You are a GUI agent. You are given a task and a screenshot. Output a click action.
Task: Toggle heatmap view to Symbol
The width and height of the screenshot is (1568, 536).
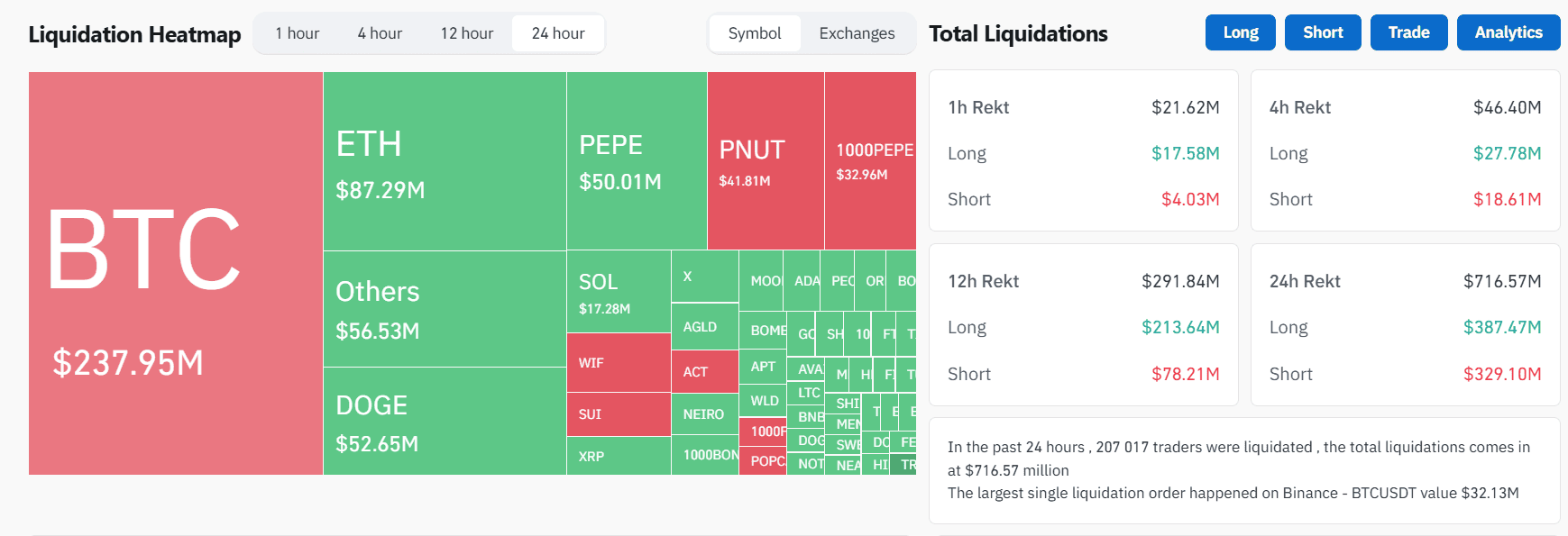tap(754, 33)
